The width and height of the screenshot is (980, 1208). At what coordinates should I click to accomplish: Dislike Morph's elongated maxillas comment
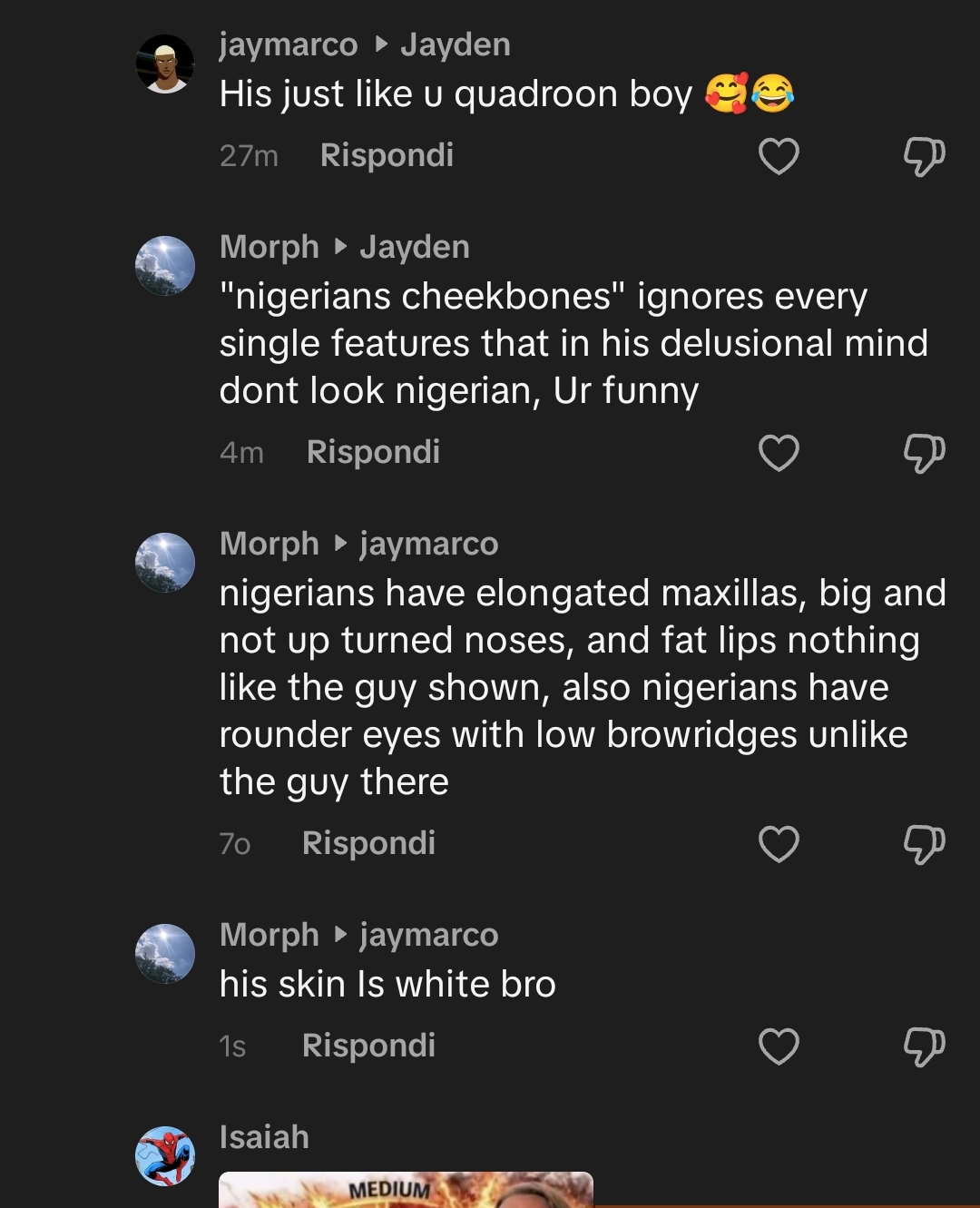point(924,844)
